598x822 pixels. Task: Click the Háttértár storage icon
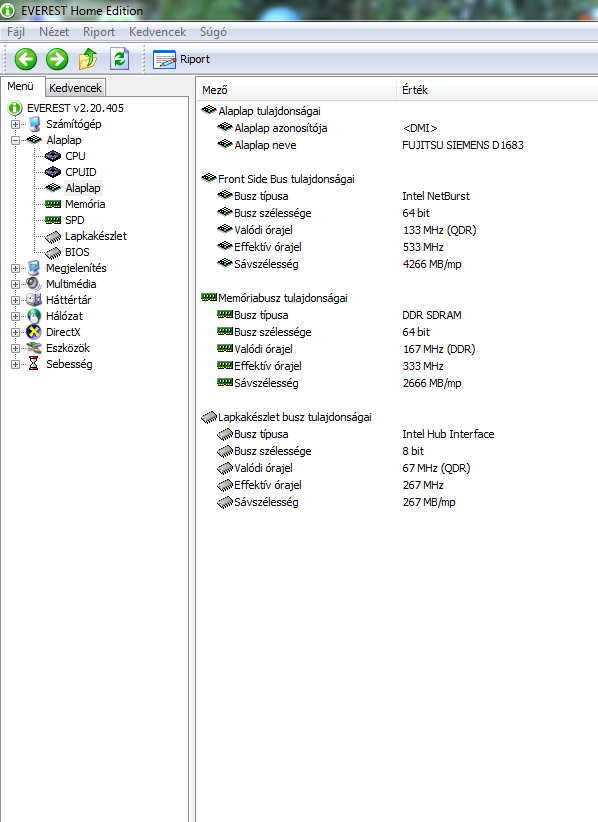click(x=34, y=300)
